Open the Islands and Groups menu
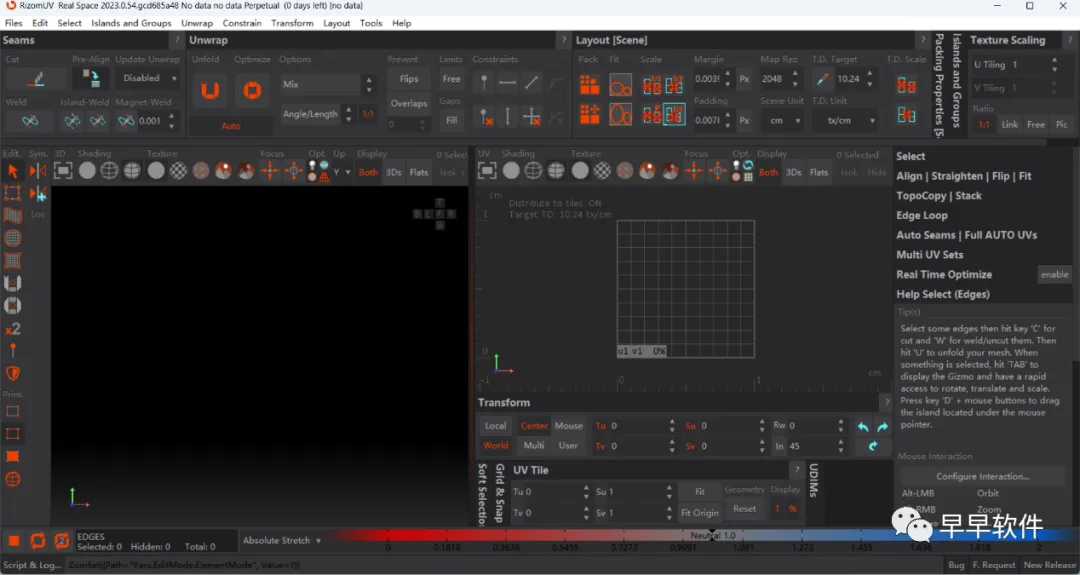 tap(131, 23)
